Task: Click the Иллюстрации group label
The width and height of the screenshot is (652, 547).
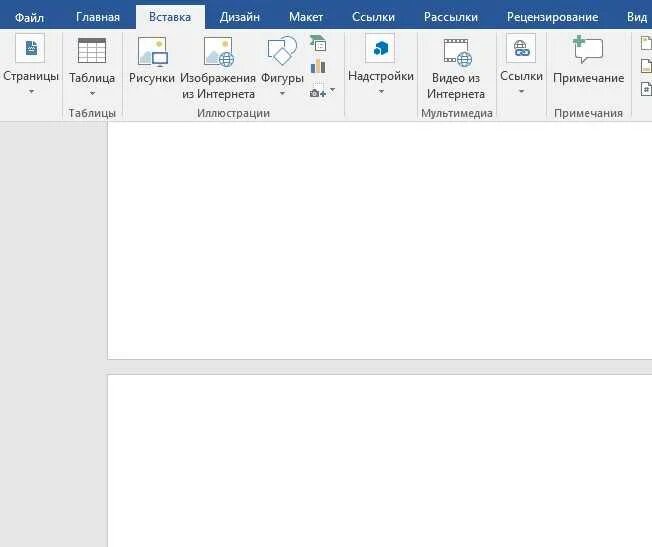Action: point(233,113)
